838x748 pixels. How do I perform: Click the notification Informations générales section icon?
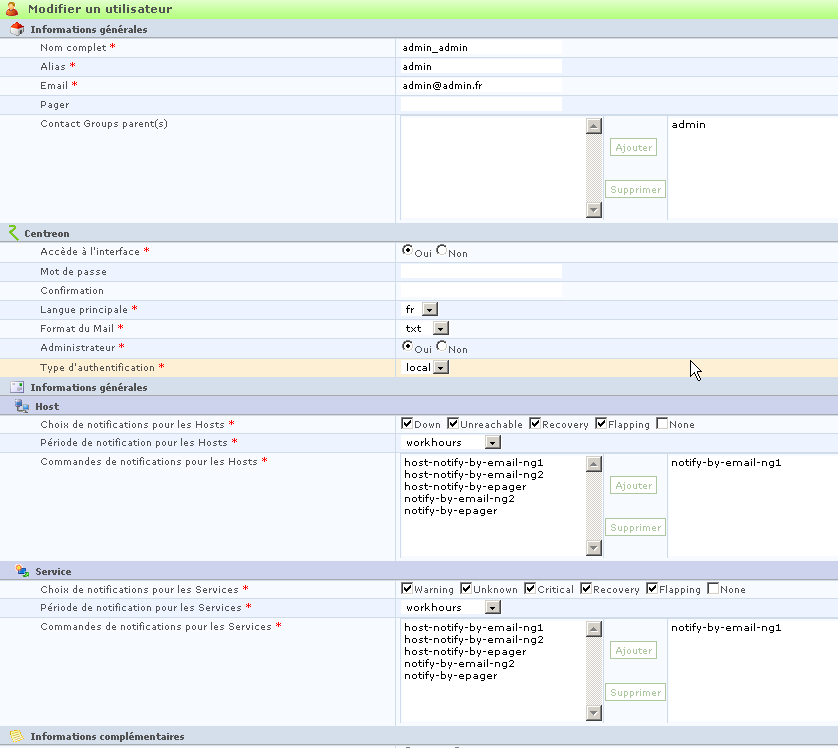coord(17,387)
